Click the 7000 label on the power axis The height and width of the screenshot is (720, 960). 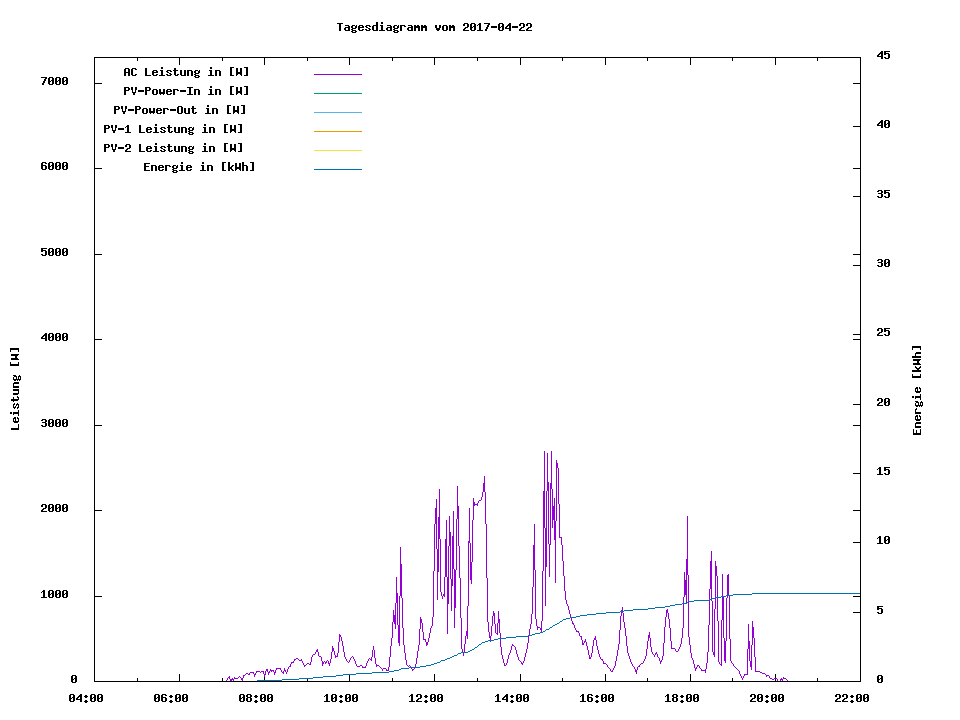point(54,82)
